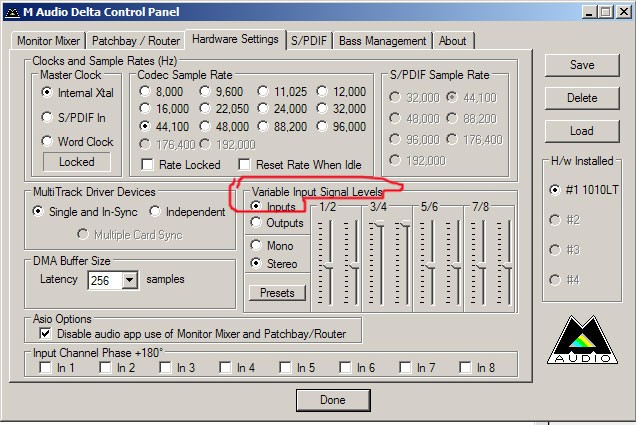Click the M-Audio logo graphic

pos(582,340)
